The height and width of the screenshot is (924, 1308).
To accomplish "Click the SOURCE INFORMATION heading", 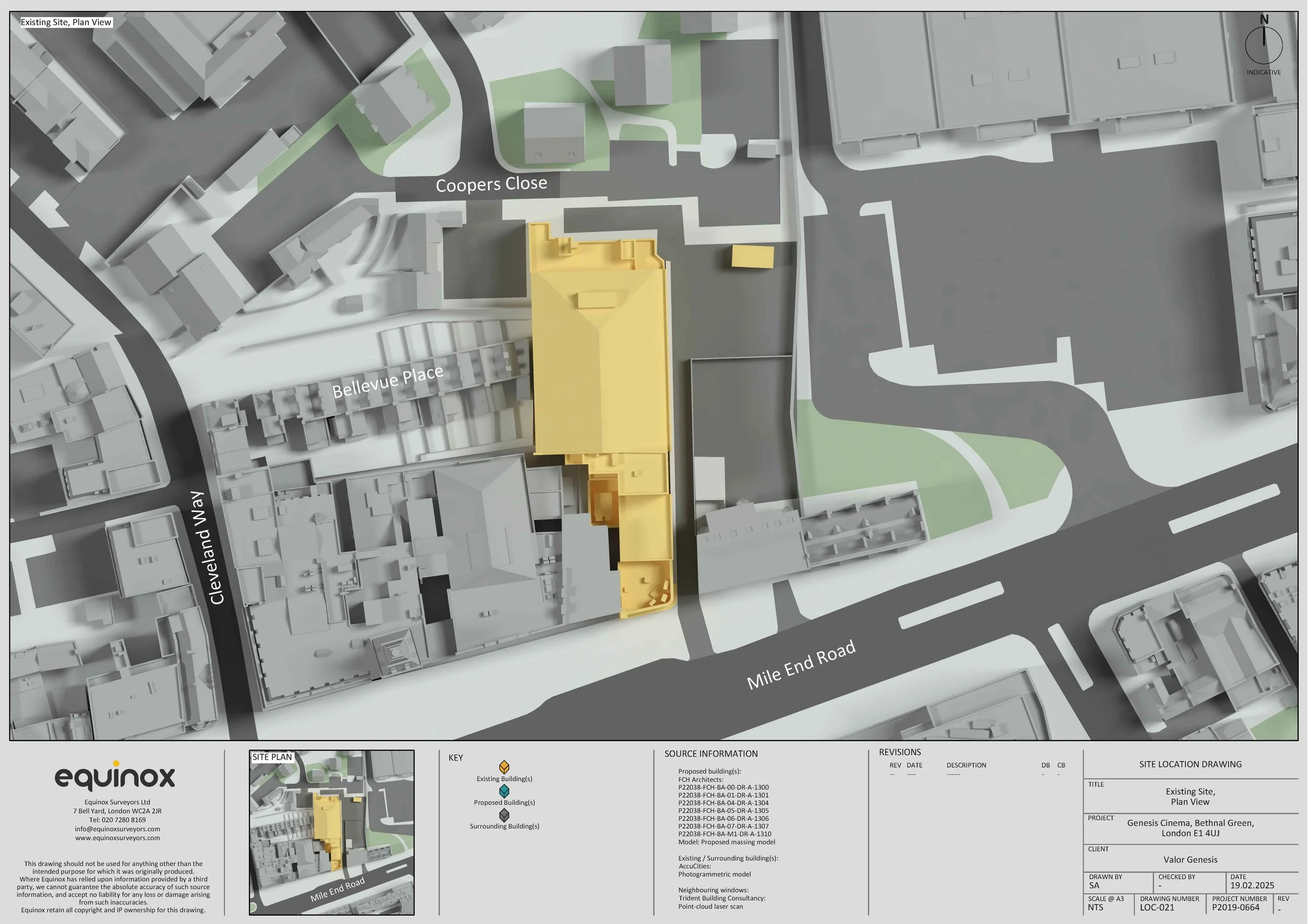I will coord(711,754).
